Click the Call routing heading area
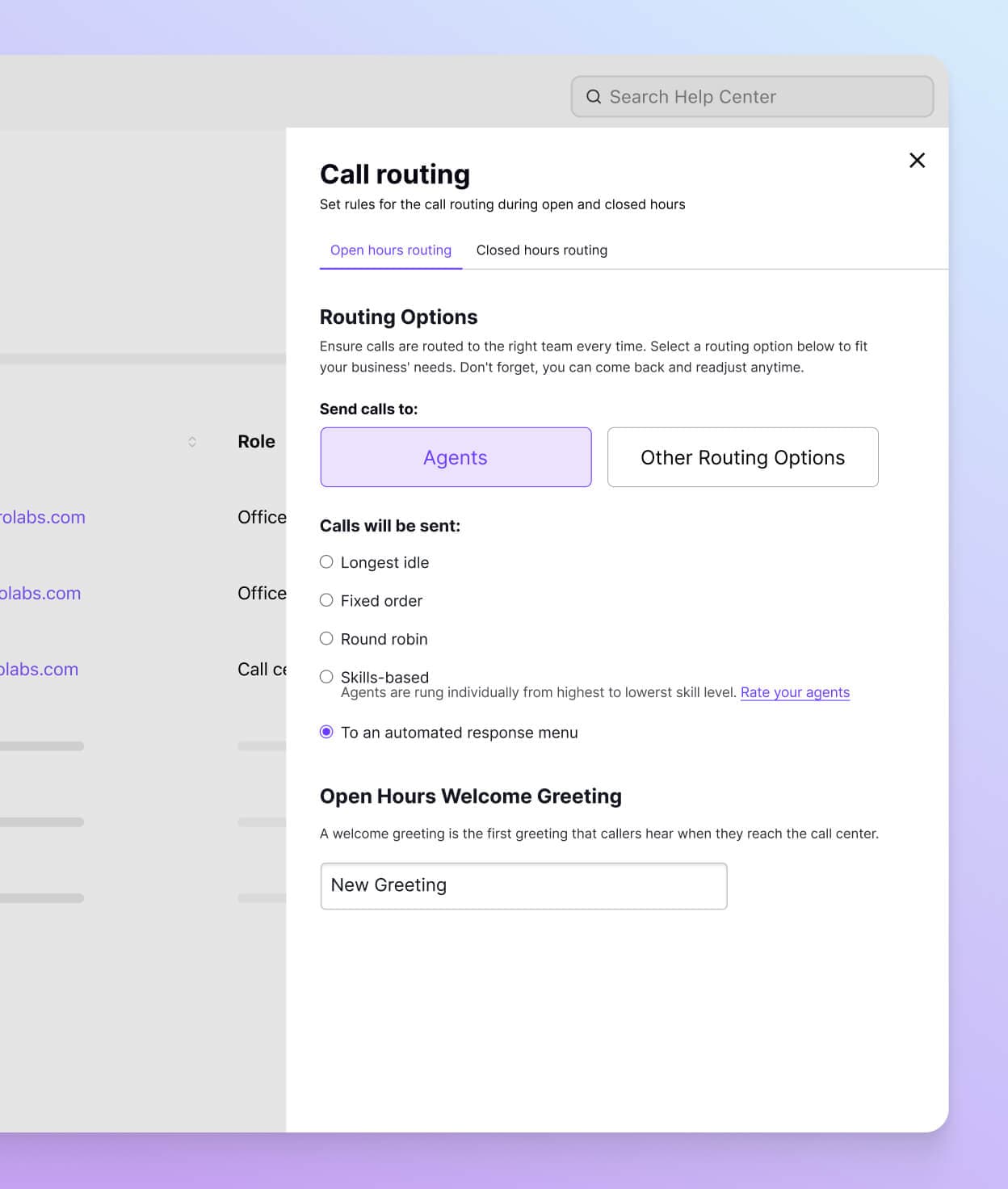The width and height of the screenshot is (1008, 1189). click(395, 173)
